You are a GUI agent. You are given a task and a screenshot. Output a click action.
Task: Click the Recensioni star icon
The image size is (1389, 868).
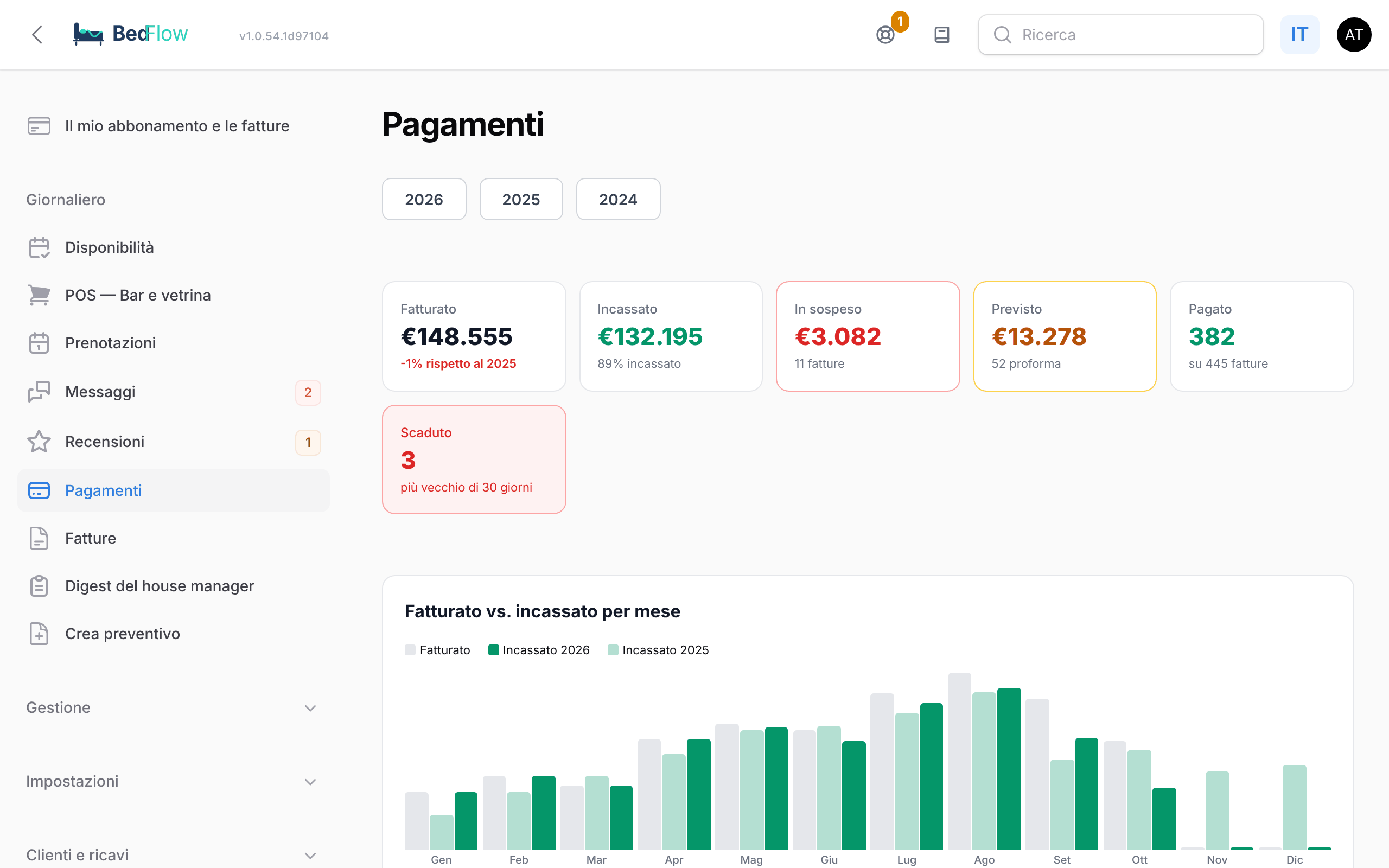point(39,442)
